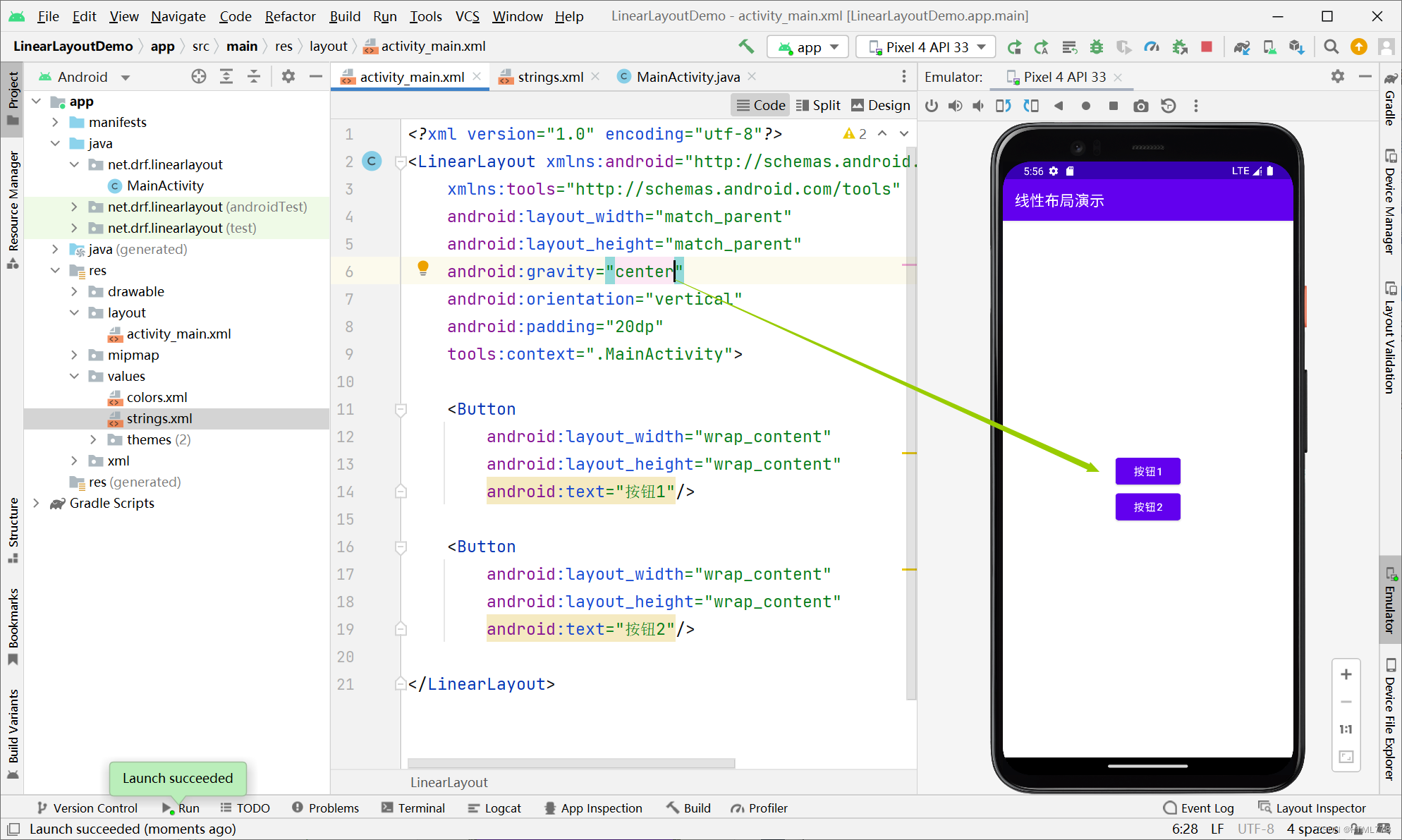Click the Make Project hammer icon
The image size is (1402, 840).
click(746, 47)
